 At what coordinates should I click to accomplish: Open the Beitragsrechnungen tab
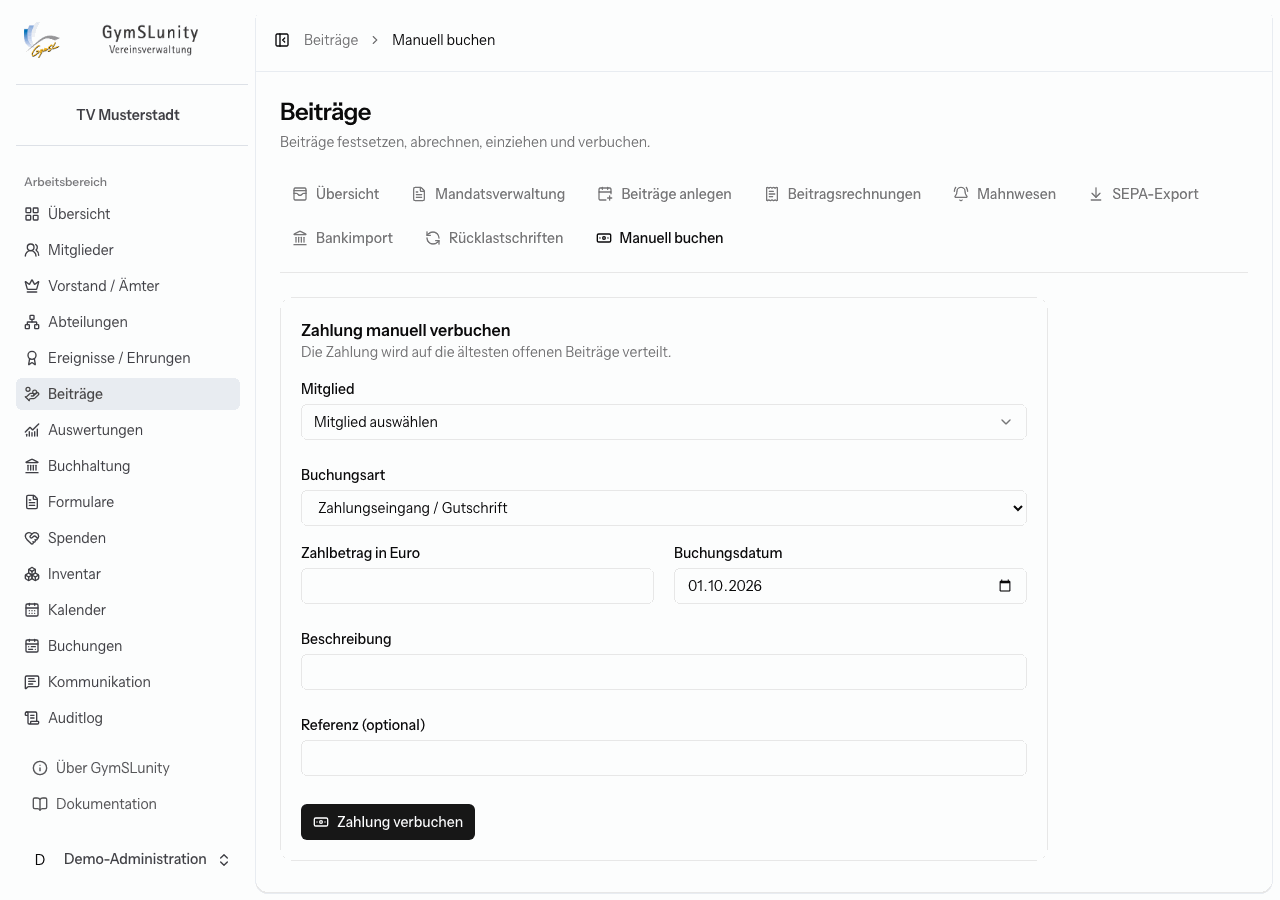(x=842, y=194)
